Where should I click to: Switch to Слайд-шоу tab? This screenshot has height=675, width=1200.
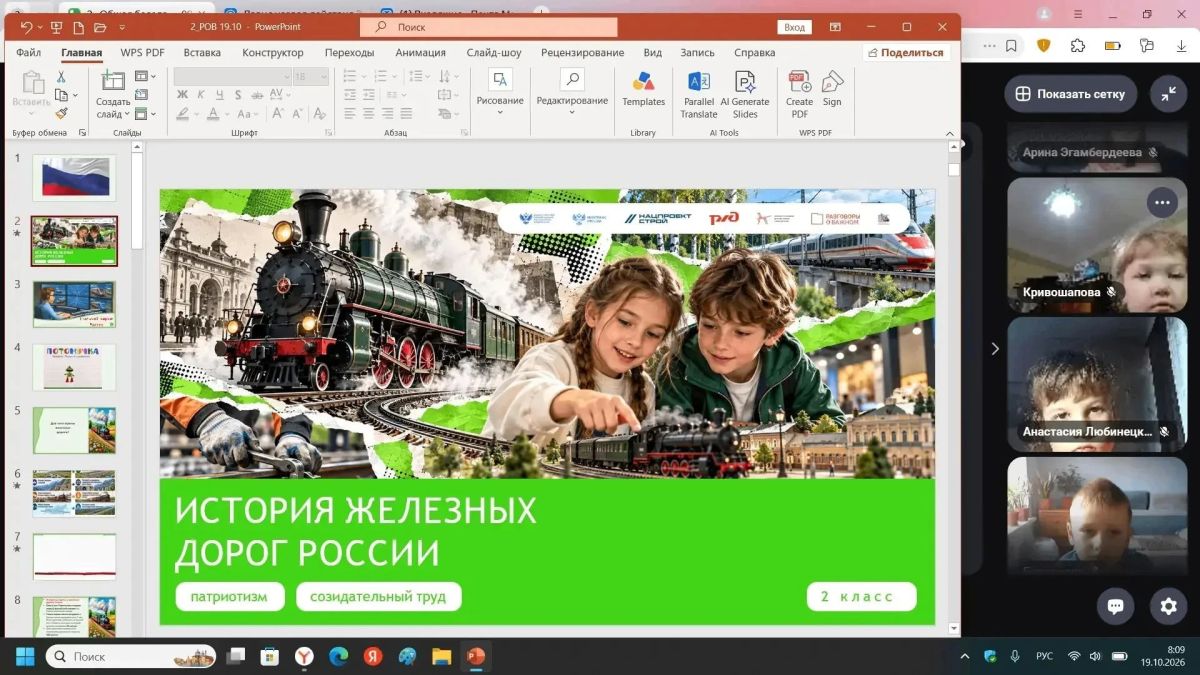tap(493, 53)
